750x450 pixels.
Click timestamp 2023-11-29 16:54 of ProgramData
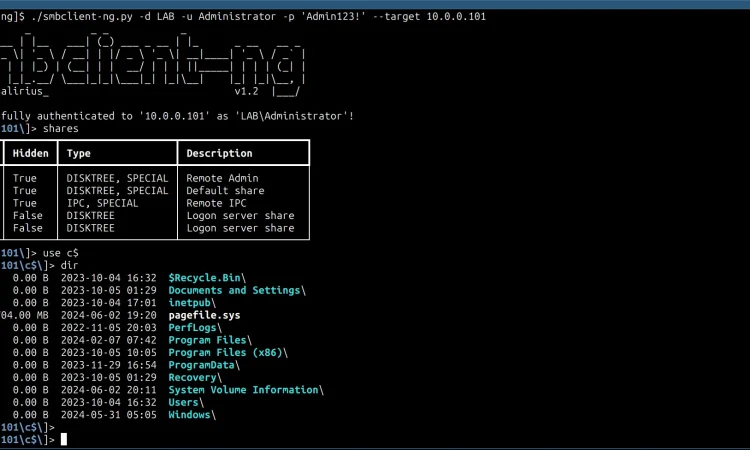(x=109, y=365)
